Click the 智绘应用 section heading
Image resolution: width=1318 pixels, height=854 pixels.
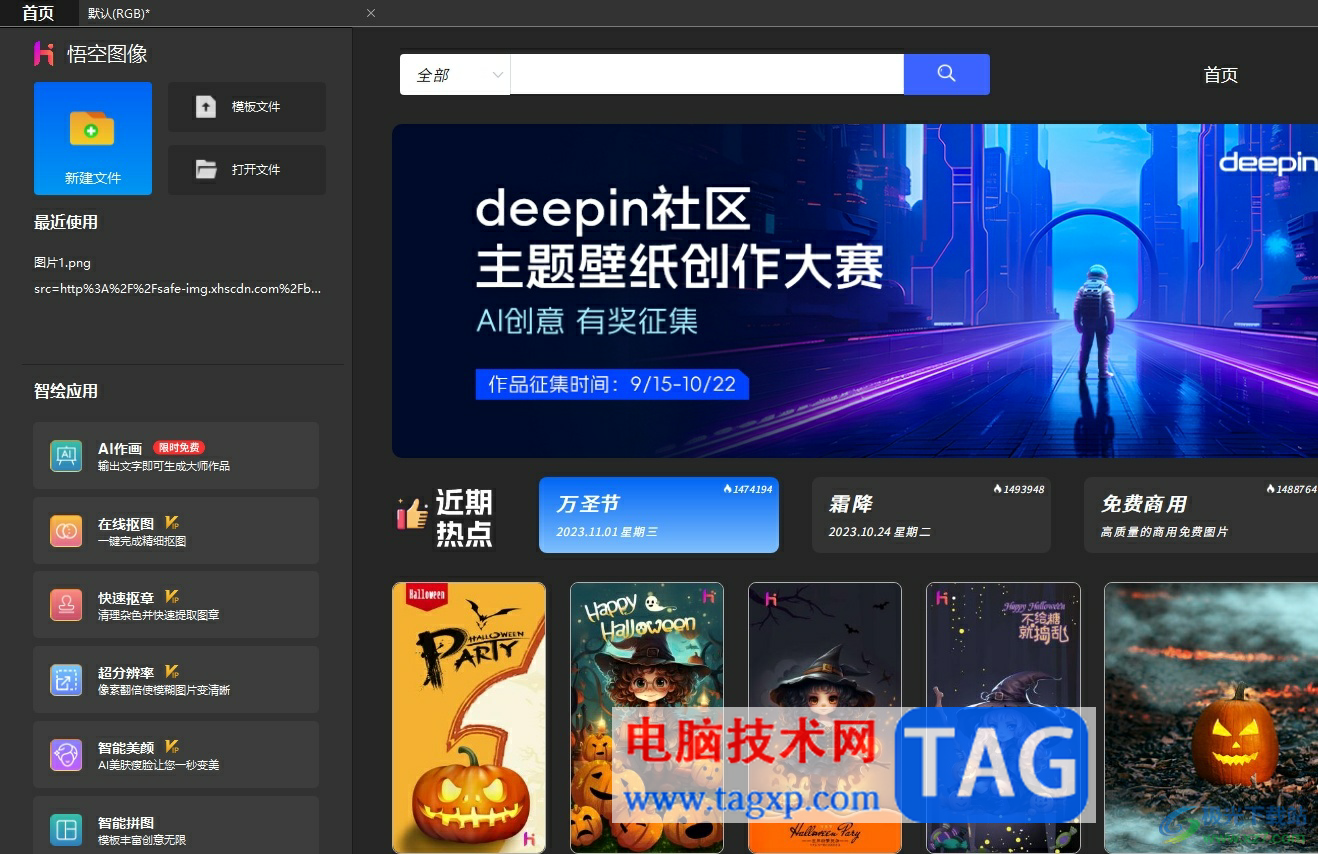tap(66, 391)
